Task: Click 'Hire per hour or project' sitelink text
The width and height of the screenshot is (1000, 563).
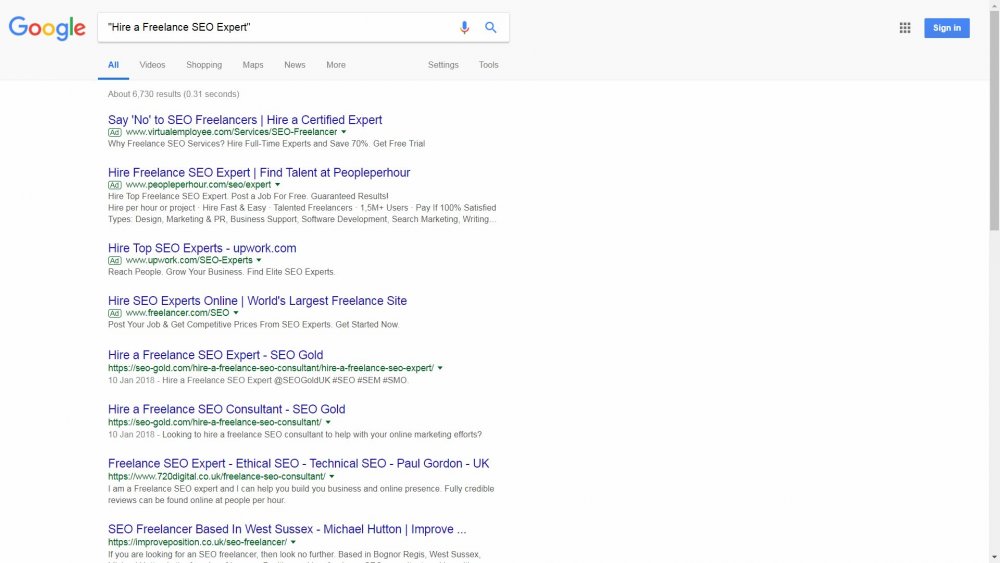Action: (x=151, y=208)
